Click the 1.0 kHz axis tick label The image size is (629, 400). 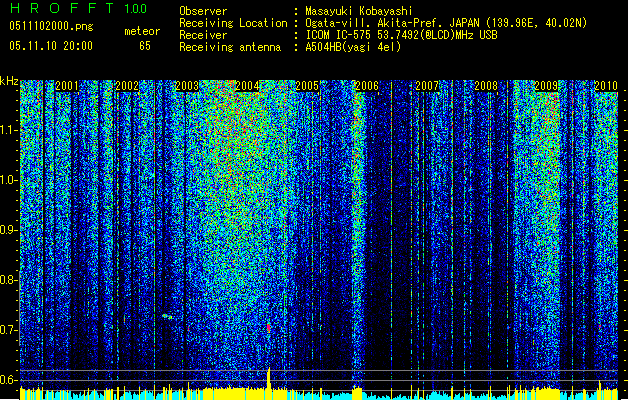tap(9, 180)
